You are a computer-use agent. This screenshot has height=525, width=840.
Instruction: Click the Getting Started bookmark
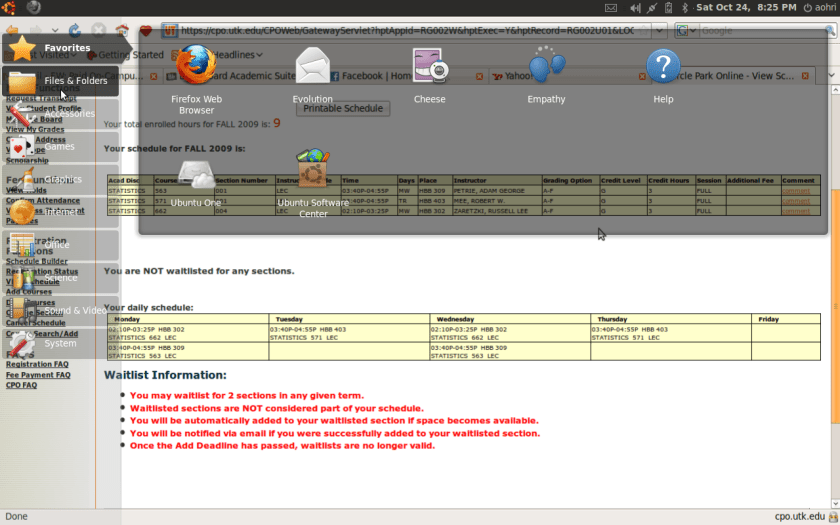[x=125, y=55]
